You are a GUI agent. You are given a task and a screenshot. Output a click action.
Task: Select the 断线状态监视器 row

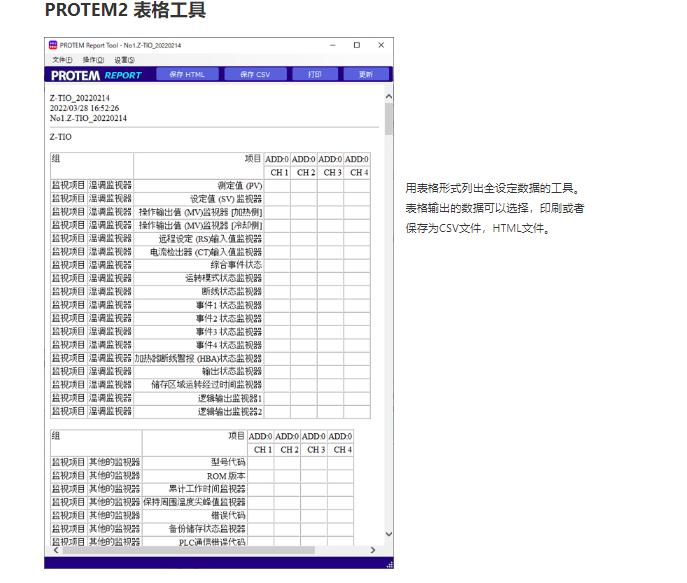[210, 292]
